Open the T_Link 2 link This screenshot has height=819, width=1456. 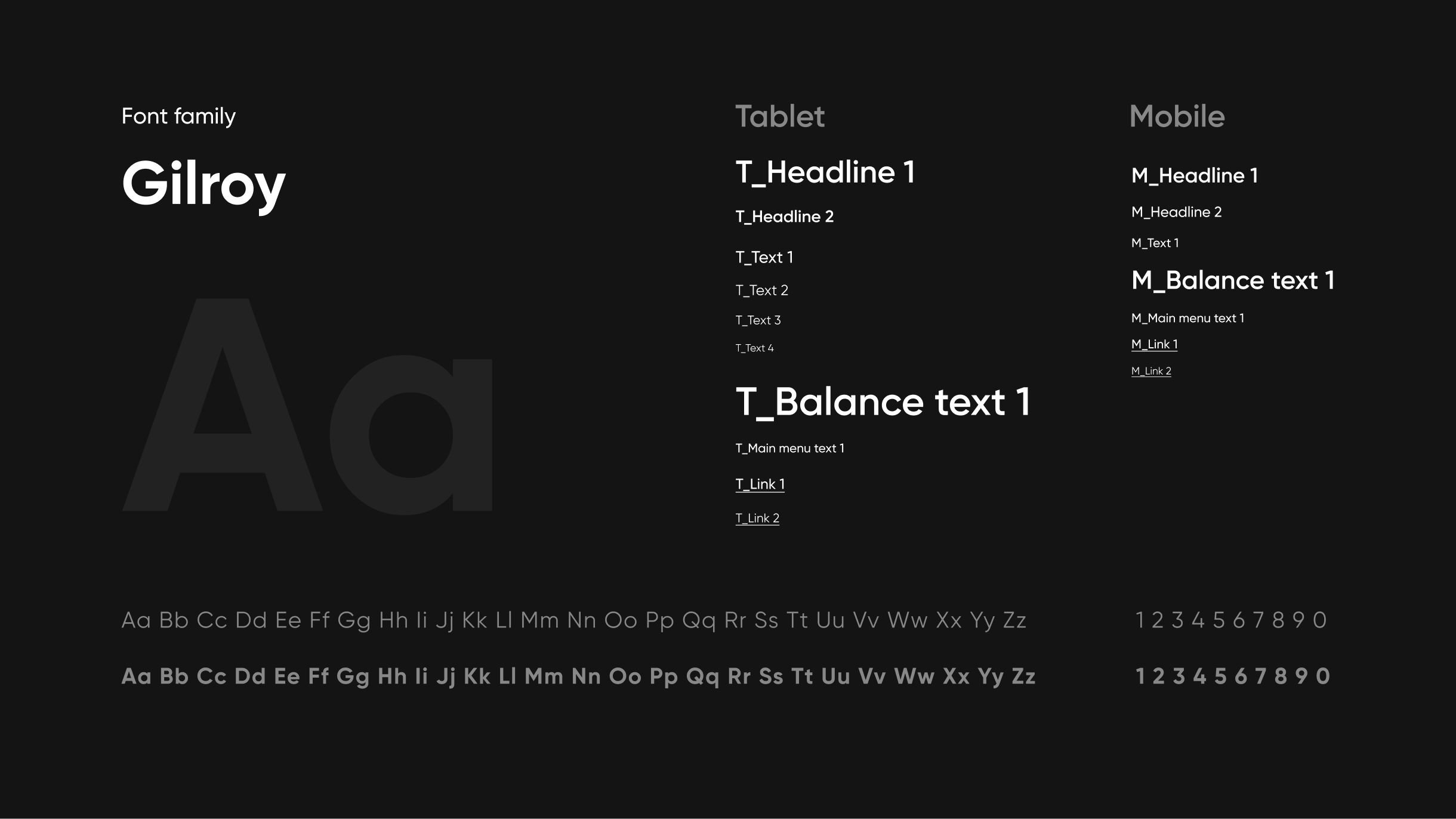(757, 518)
